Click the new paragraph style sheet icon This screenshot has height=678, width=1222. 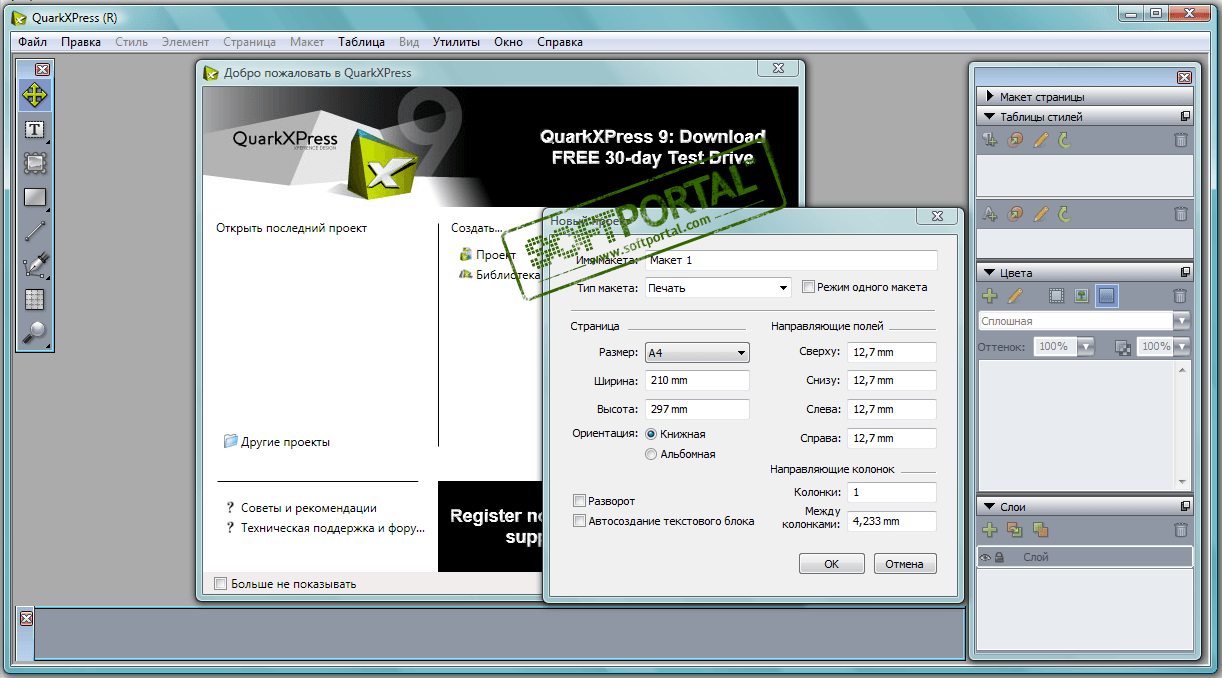pyautogui.click(x=990, y=140)
